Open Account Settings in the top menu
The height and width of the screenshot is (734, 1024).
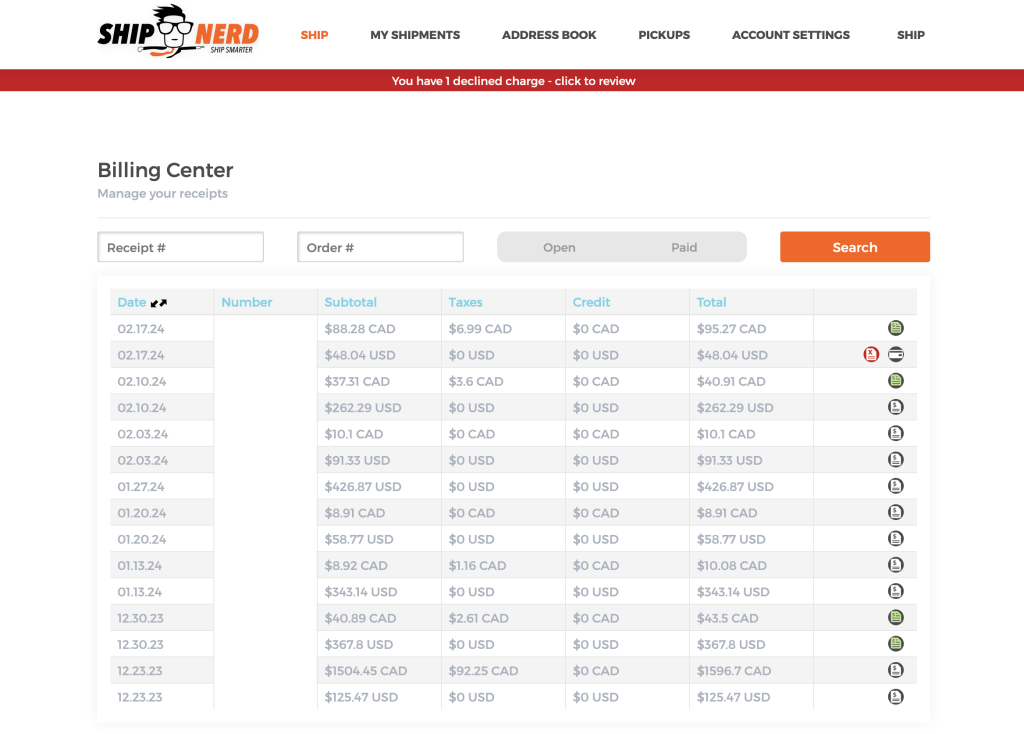click(790, 35)
